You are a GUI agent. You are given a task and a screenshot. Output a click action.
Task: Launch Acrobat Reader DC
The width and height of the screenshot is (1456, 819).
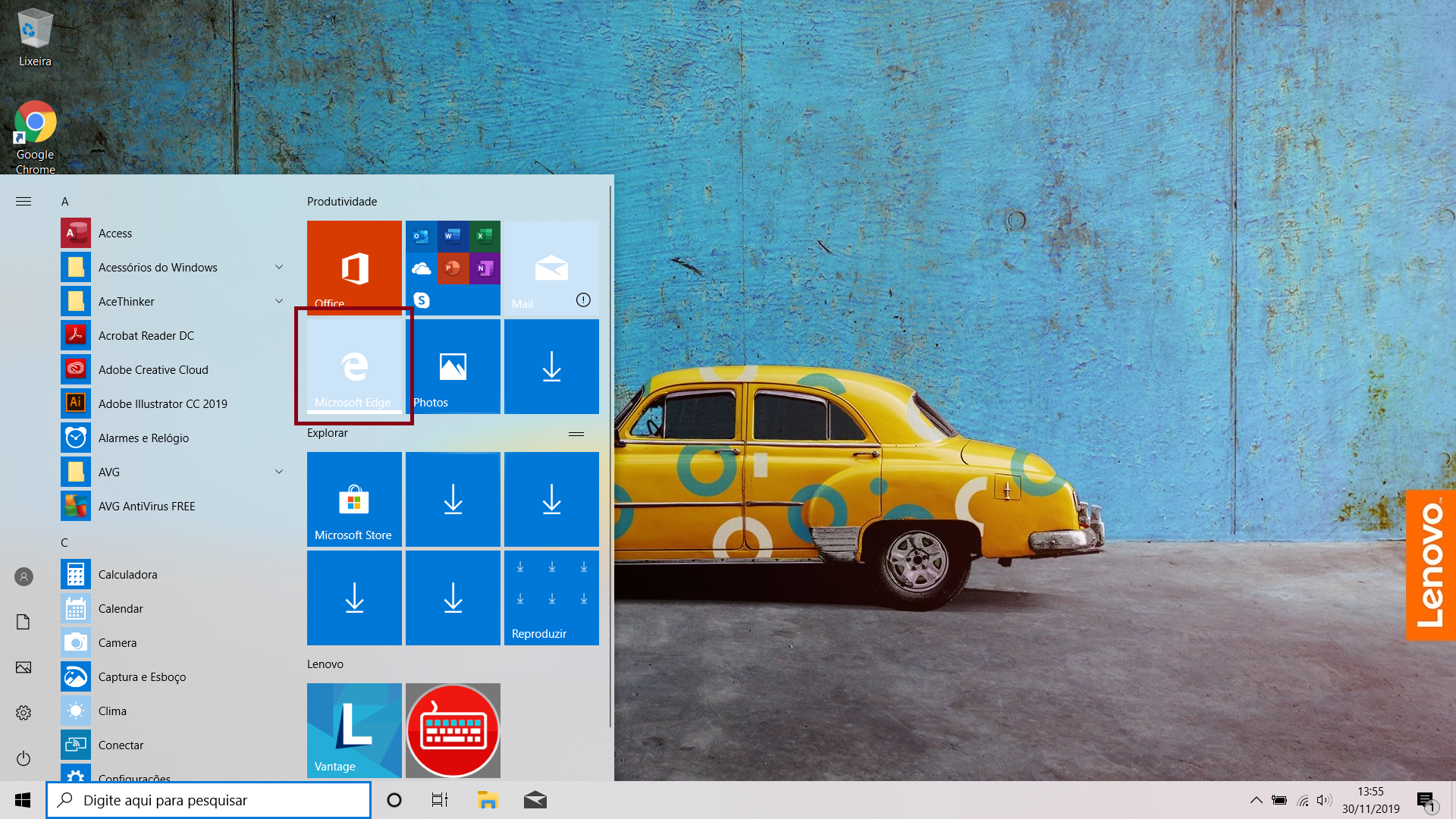[x=146, y=335]
